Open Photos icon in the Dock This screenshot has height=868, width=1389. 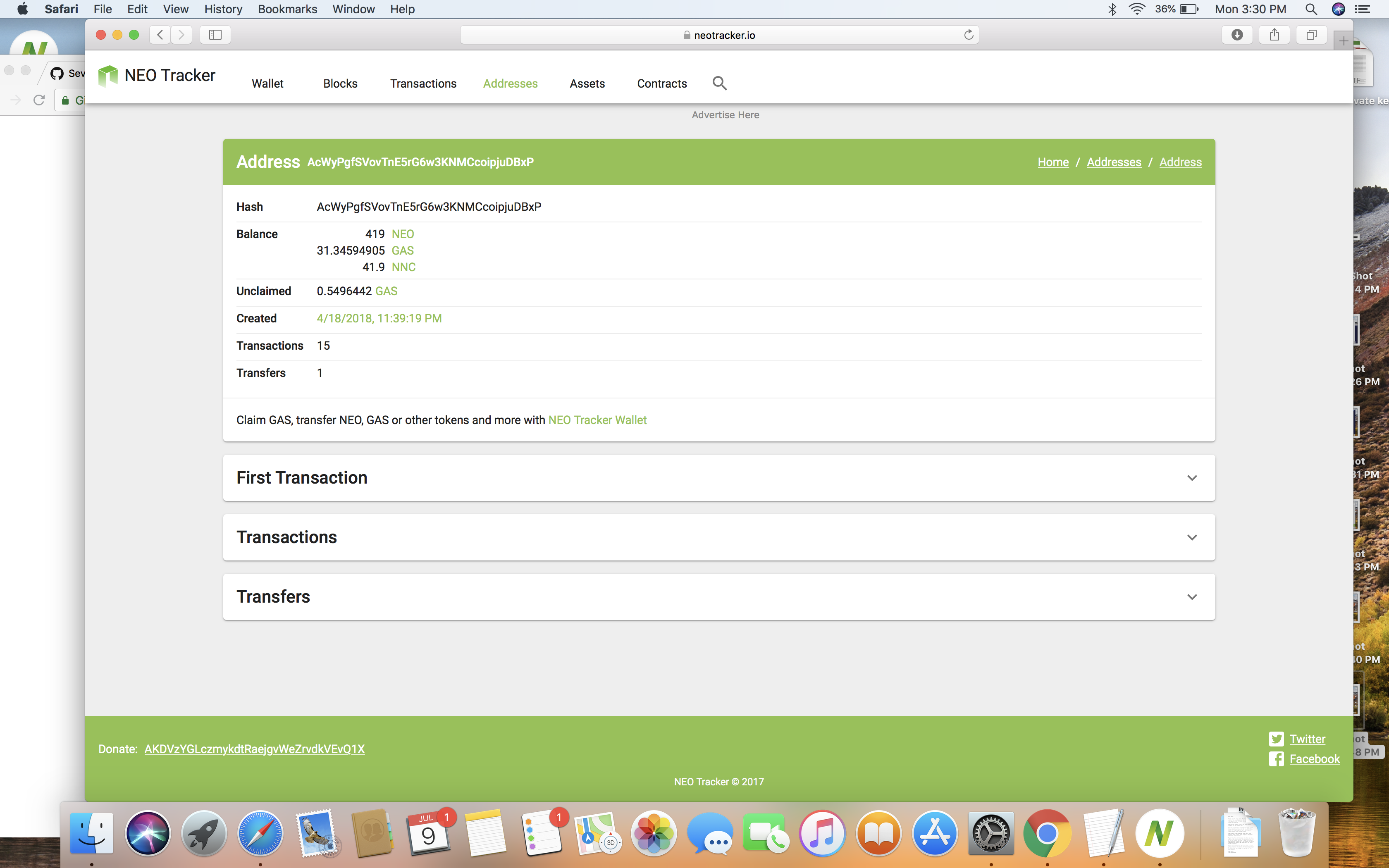click(654, 832)
